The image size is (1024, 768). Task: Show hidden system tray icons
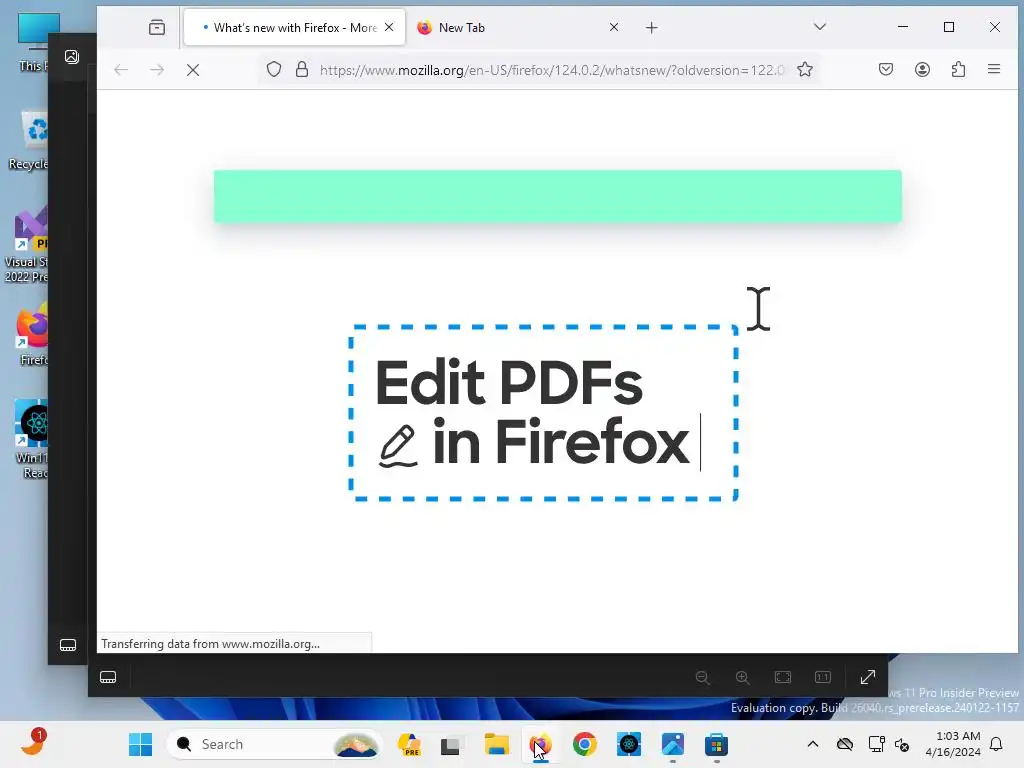pos(812,744)
